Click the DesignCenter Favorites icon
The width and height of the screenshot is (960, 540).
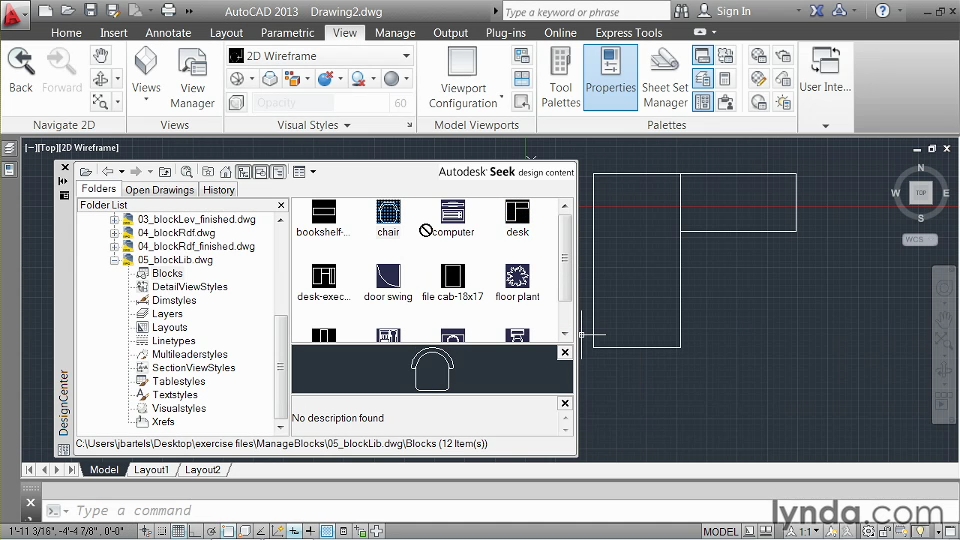(x=208, y=172)
